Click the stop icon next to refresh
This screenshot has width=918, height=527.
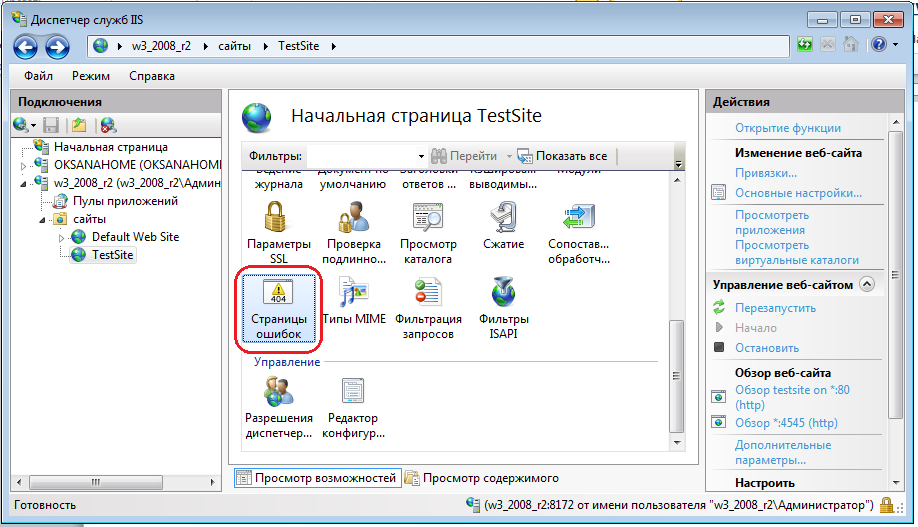tap(827, 45)
